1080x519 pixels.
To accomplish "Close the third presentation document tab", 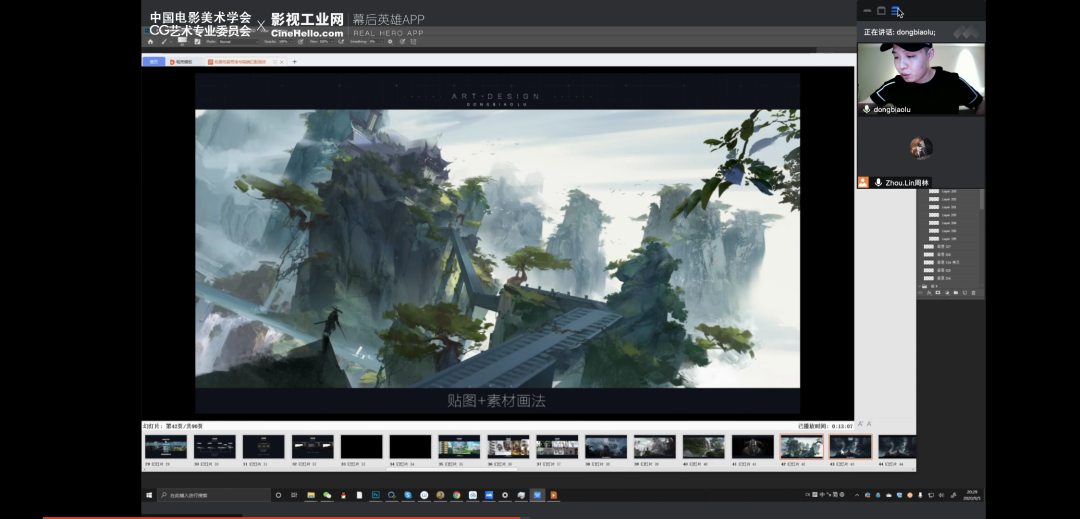I will [282, 61].
